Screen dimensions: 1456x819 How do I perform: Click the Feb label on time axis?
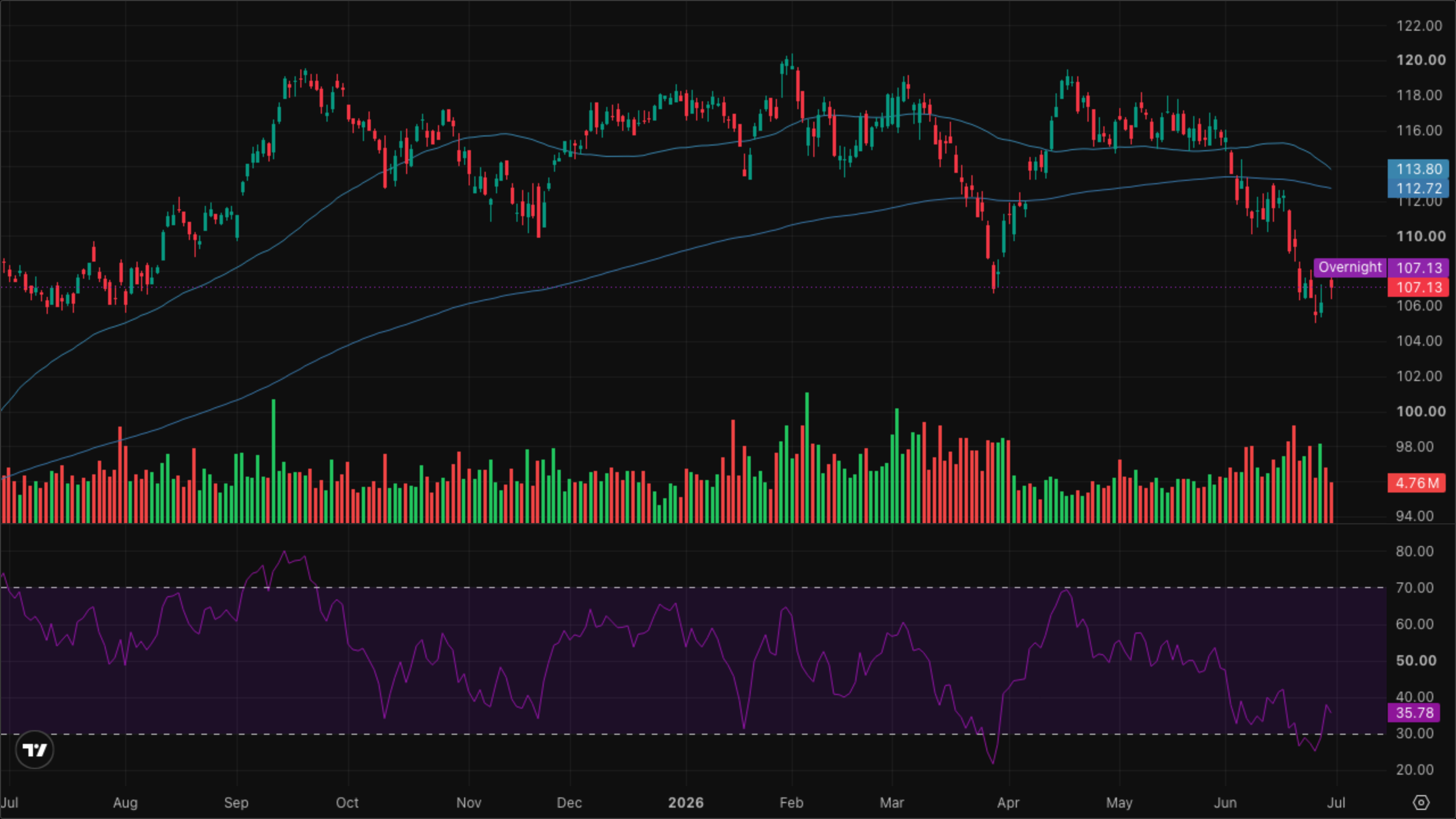point(791,803)
